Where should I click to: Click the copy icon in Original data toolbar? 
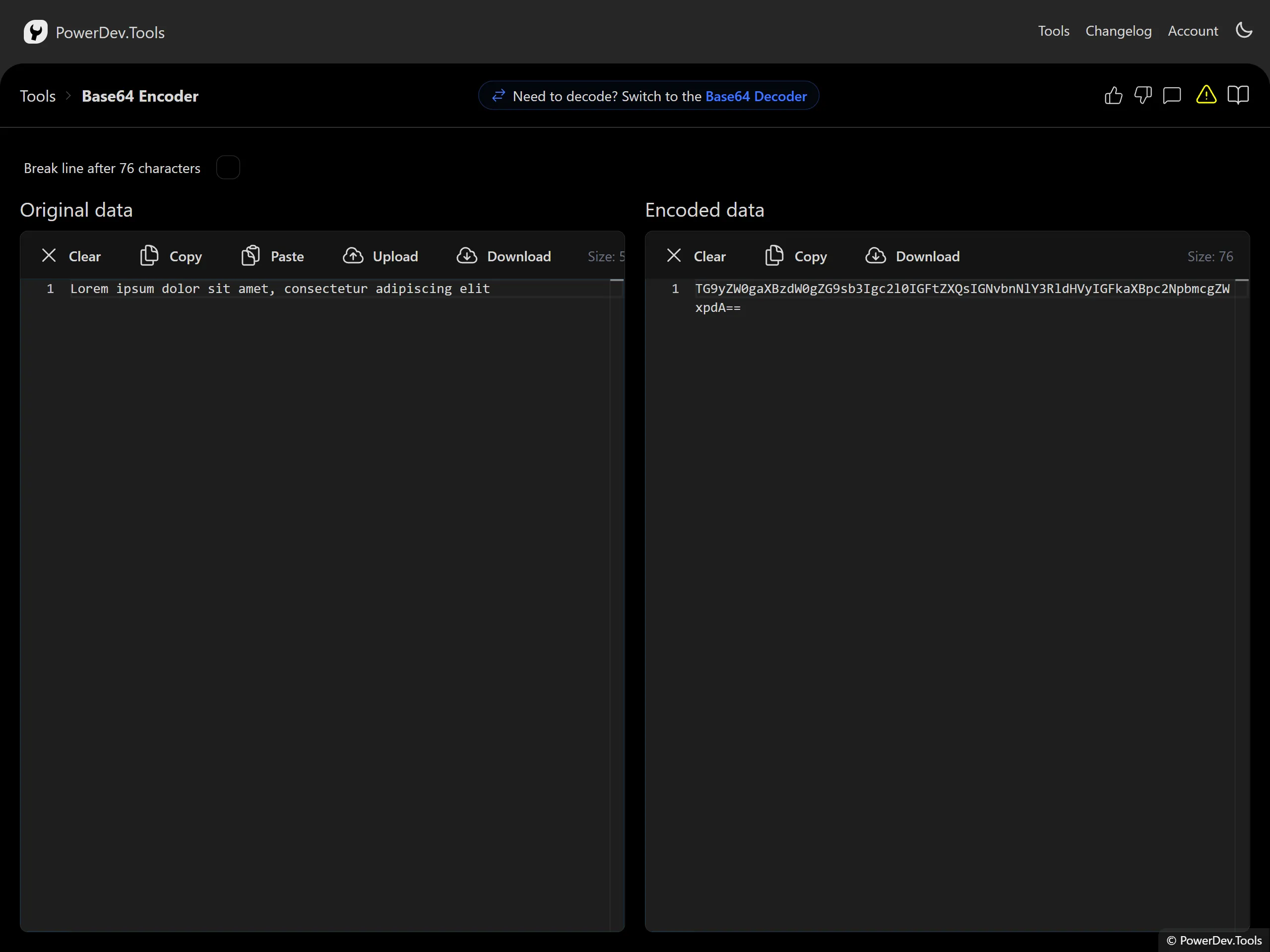149,256
